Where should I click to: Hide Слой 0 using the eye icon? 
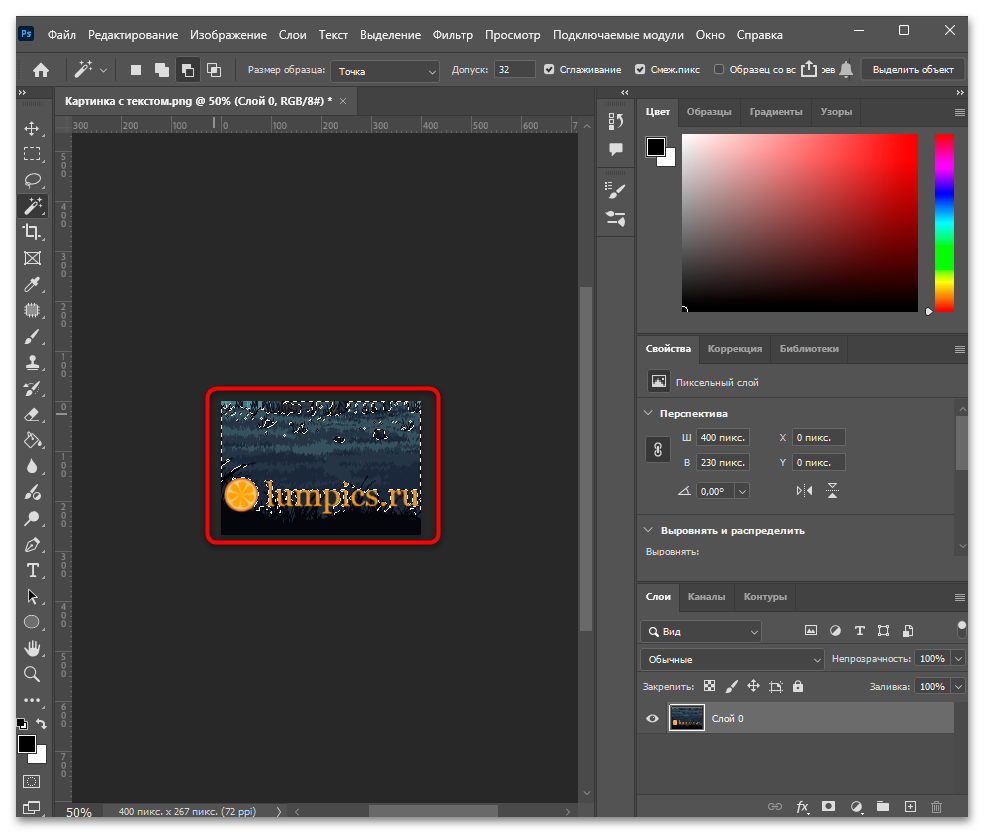coord(653,719)
